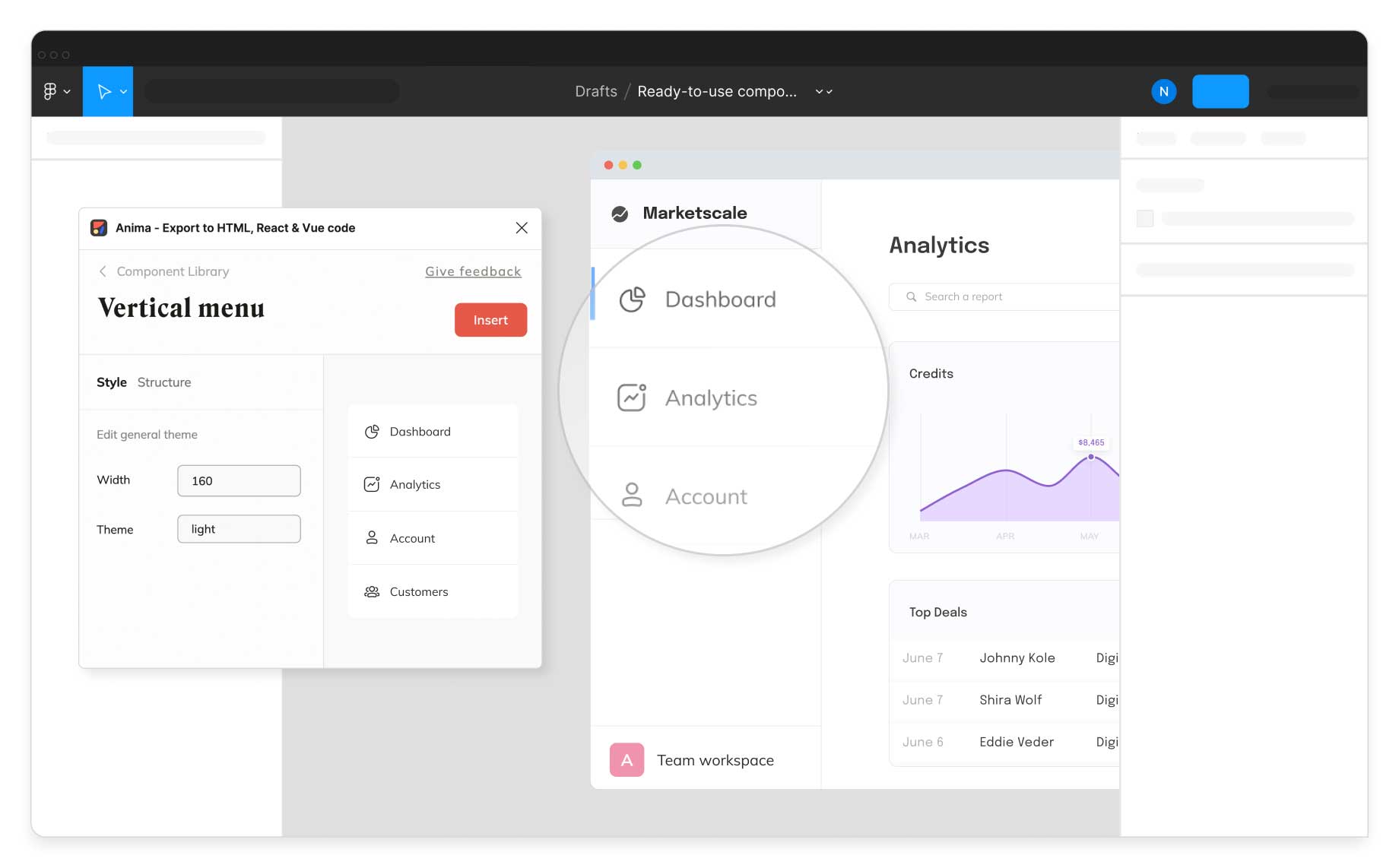Image resolution: width=1399 pixels, height=868 pixels.
Task: Click the Marketscale logo icon
Action: [x=620, y=214]
